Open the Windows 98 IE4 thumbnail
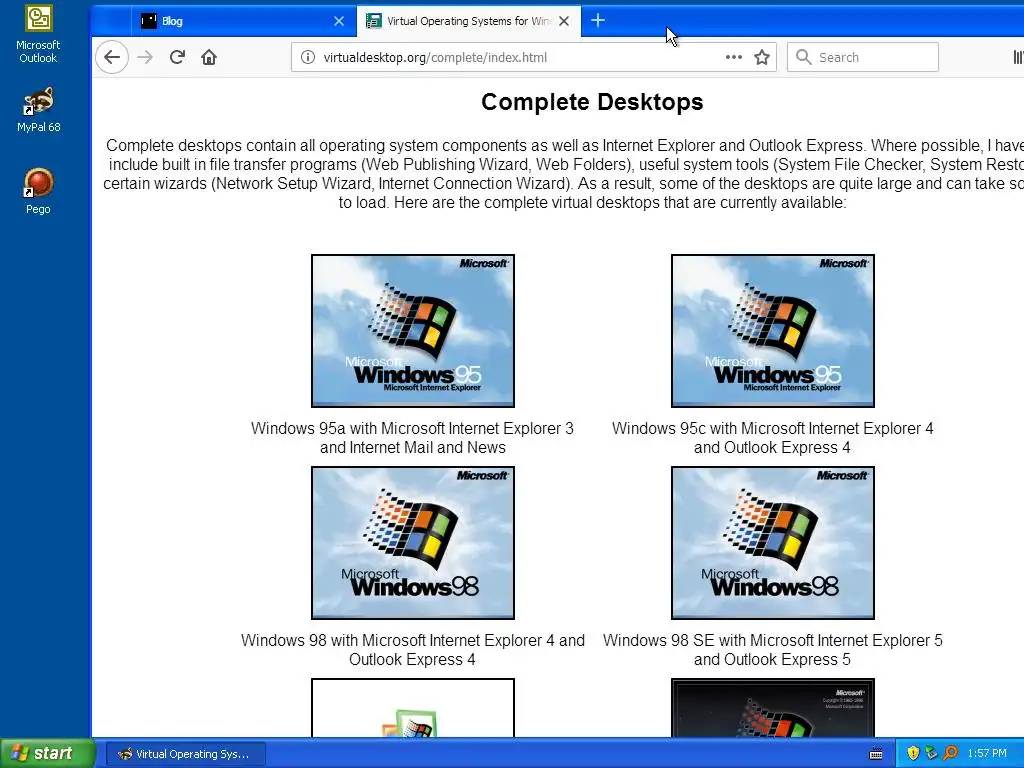1024x768 pixels. point(413,543)
